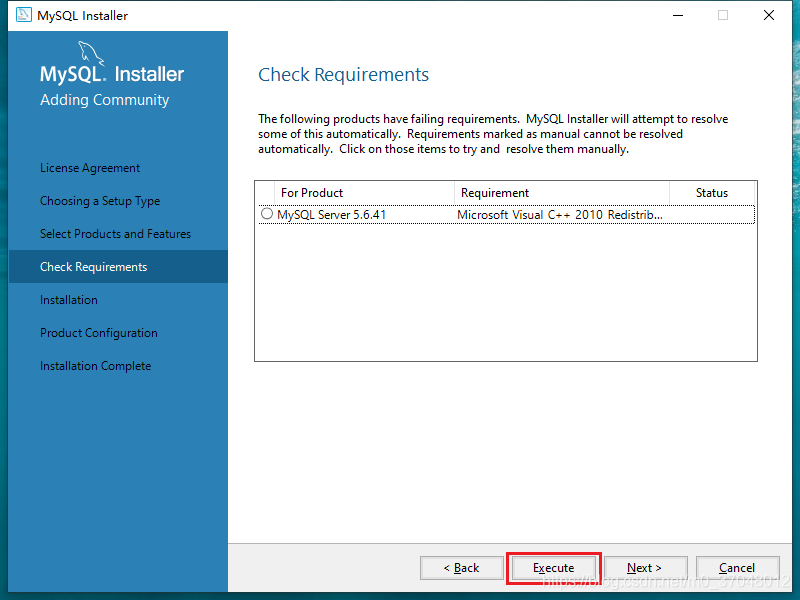
Task: Select the Microsoft Visual C++ 2010 Redistrib requirement
Action: pyautogui.click(x=560, y=215)
